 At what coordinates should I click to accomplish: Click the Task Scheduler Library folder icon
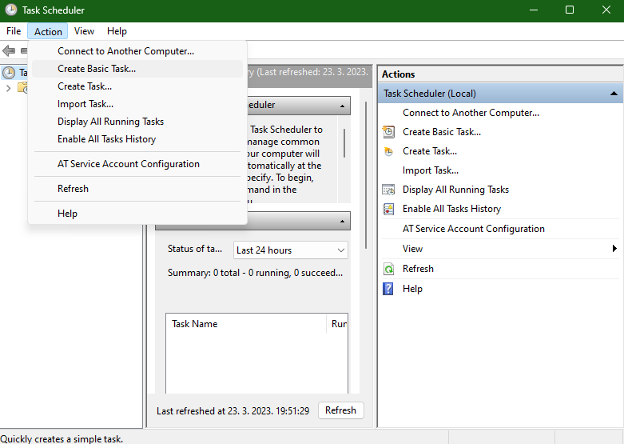pyautogui.click(x=23, y=88)
